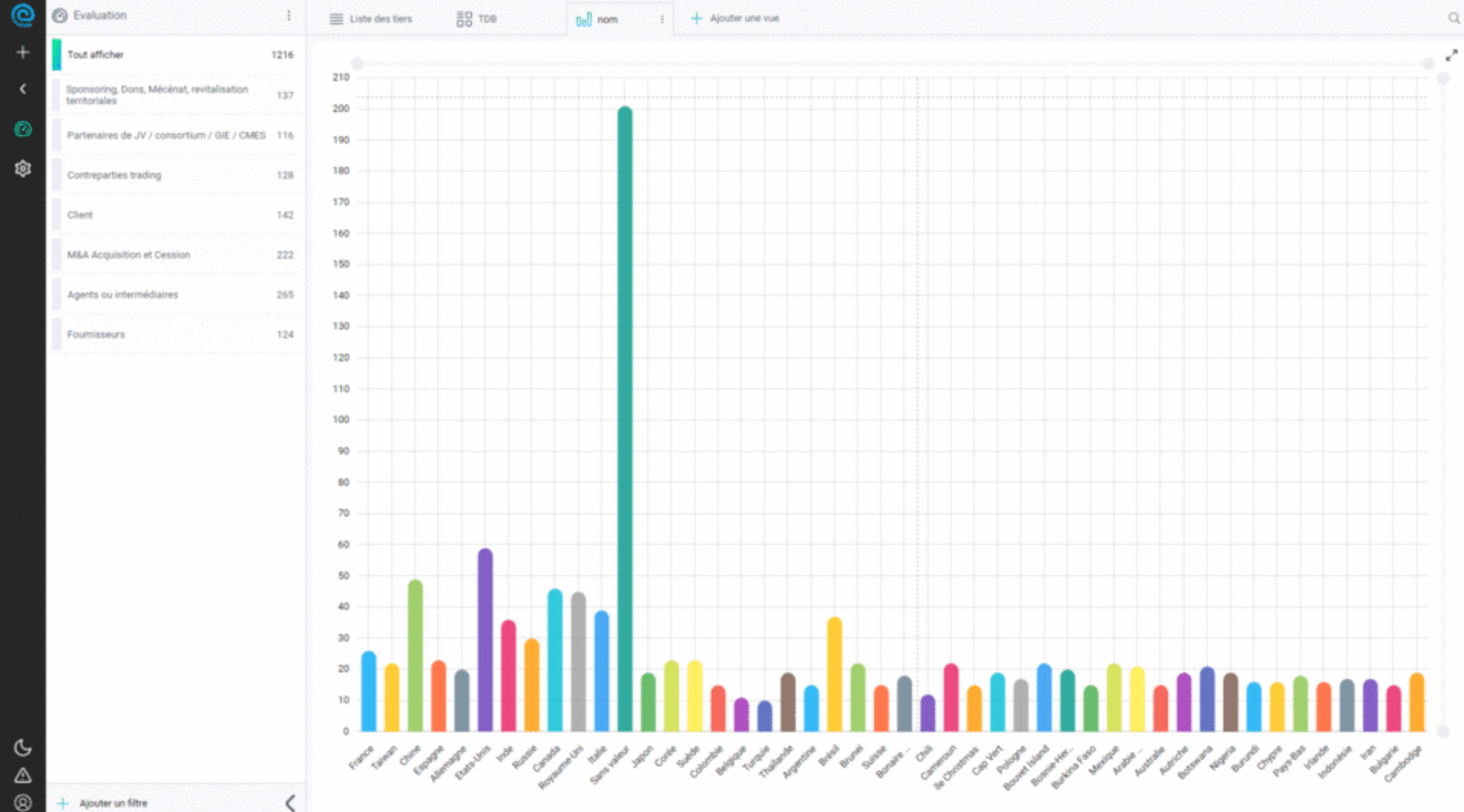
Task: Click the Canada cyan bar
Action: 555,660
